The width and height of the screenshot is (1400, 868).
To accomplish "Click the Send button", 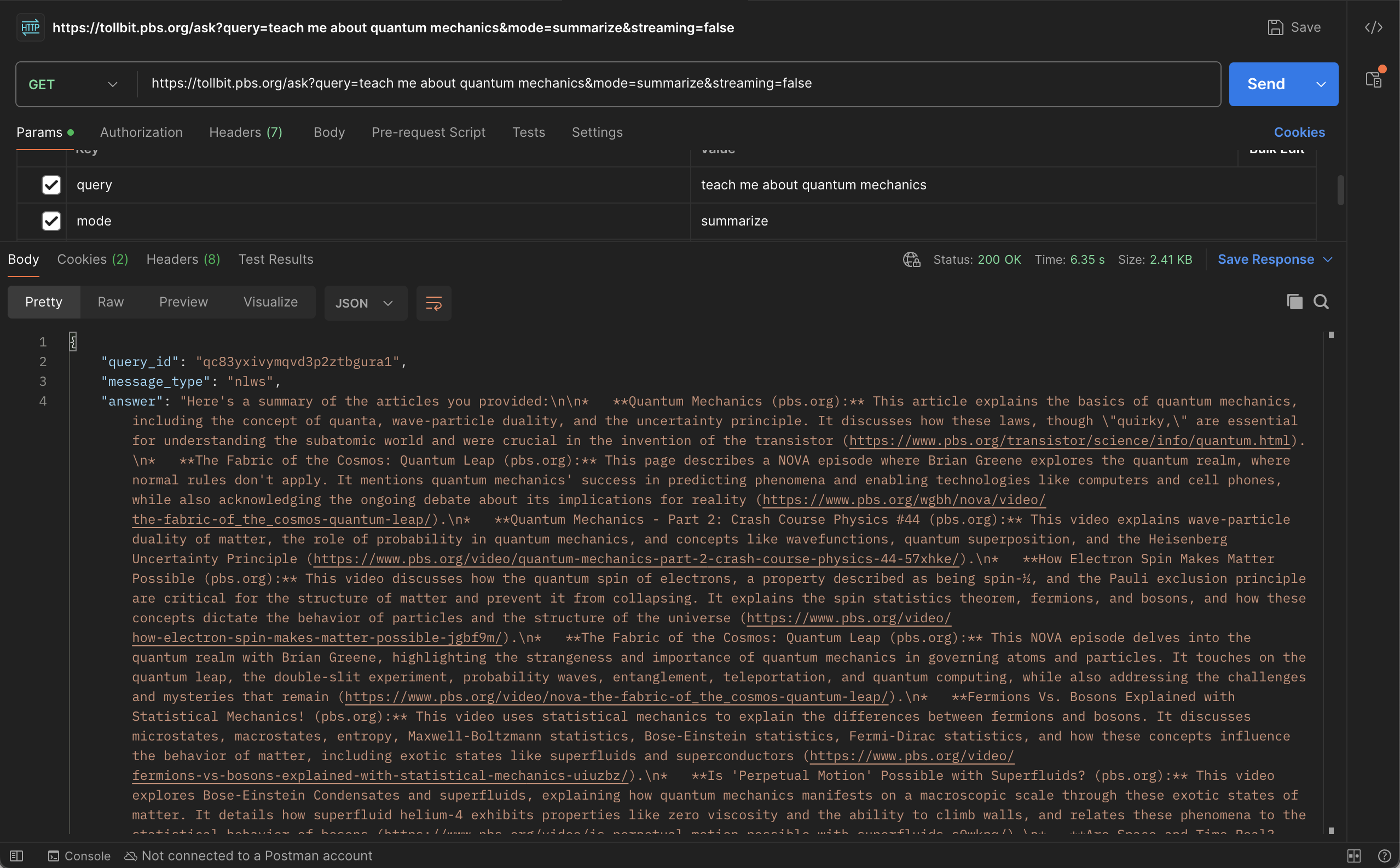I will pos(1266,84).
